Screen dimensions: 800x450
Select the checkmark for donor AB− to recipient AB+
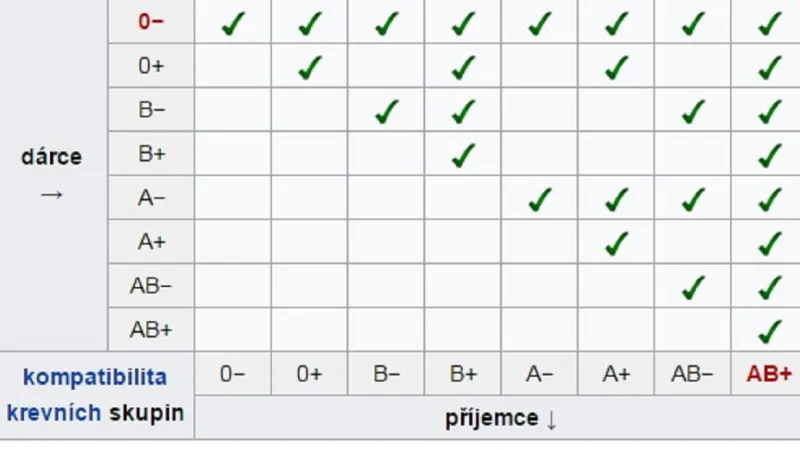769,288
